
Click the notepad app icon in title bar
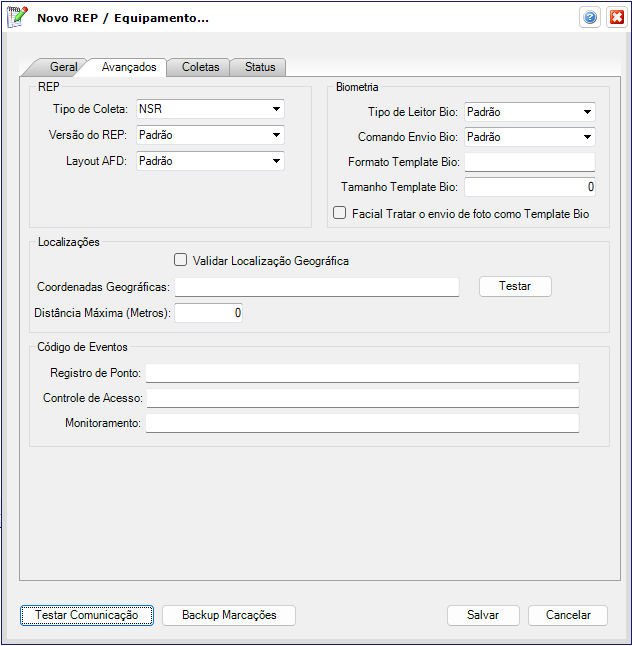click(18, 18)
